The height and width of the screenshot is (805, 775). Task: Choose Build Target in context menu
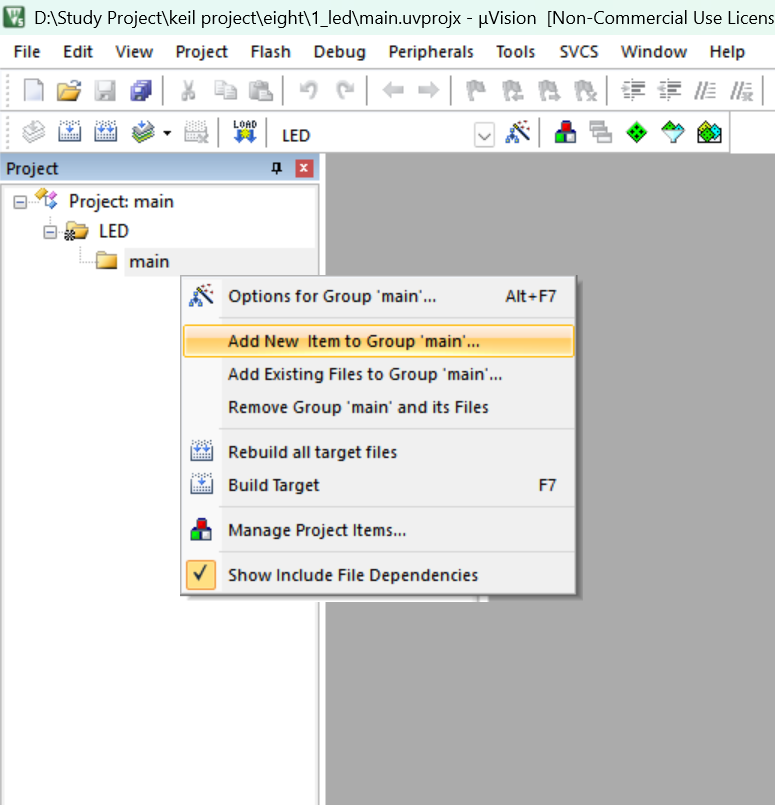pos(378,485)
